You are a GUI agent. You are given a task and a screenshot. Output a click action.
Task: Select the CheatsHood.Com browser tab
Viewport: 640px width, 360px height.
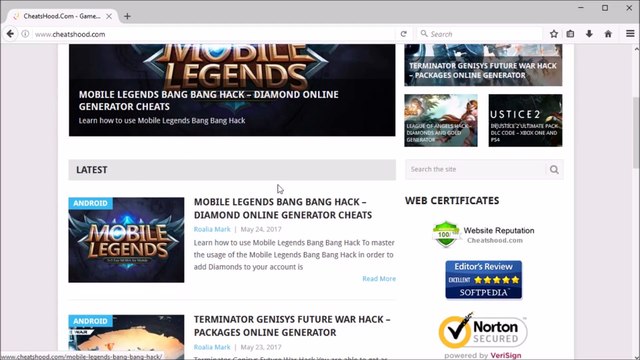tap(62, 16)
